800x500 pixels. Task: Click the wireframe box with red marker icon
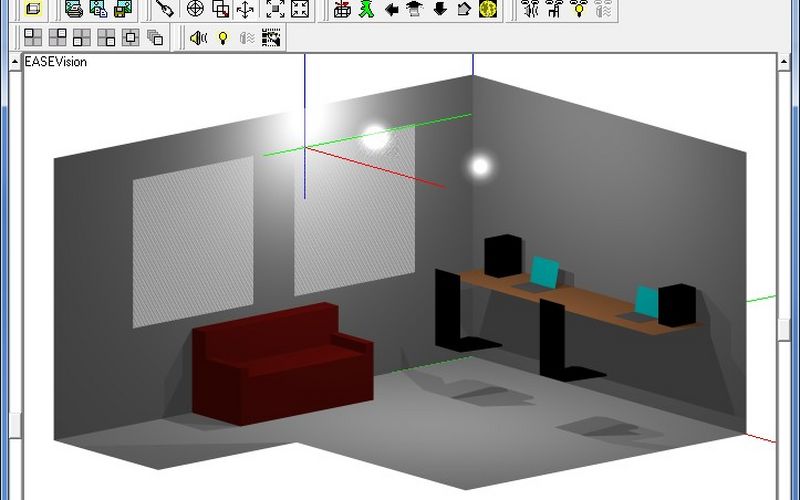click(342, 9)
